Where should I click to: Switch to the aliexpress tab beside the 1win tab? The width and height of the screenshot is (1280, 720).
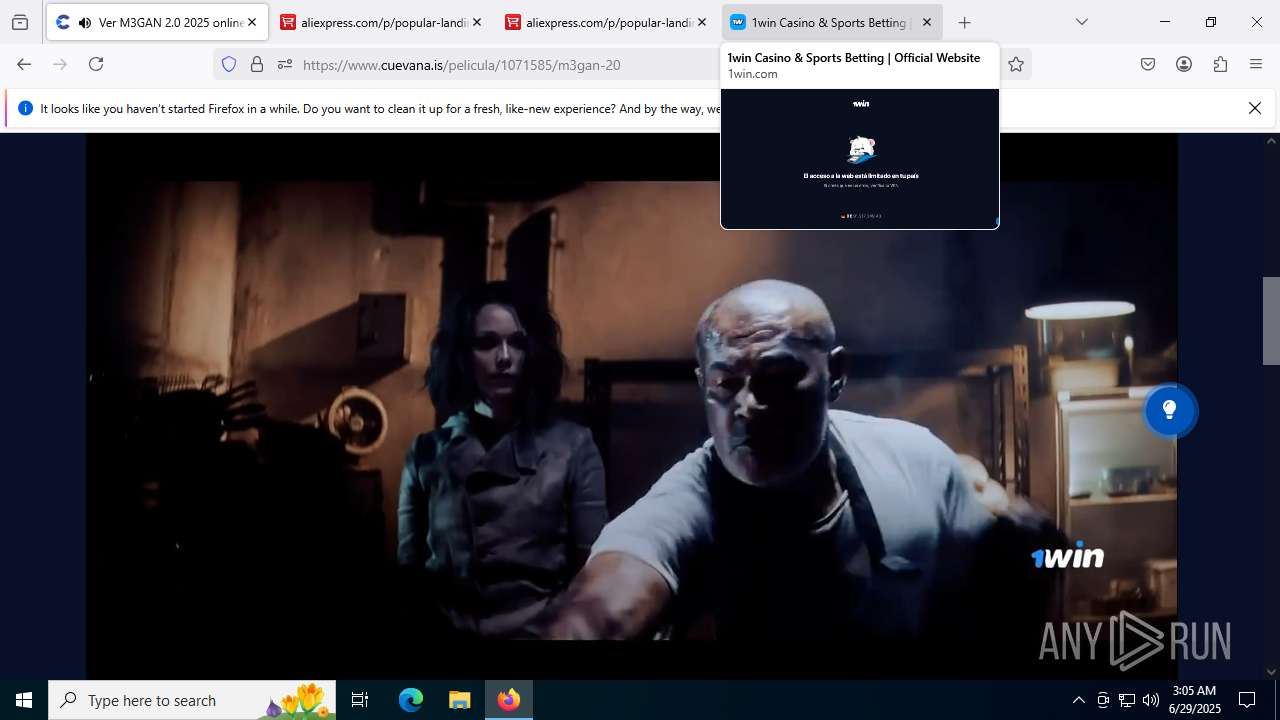[x=606, y=22]
